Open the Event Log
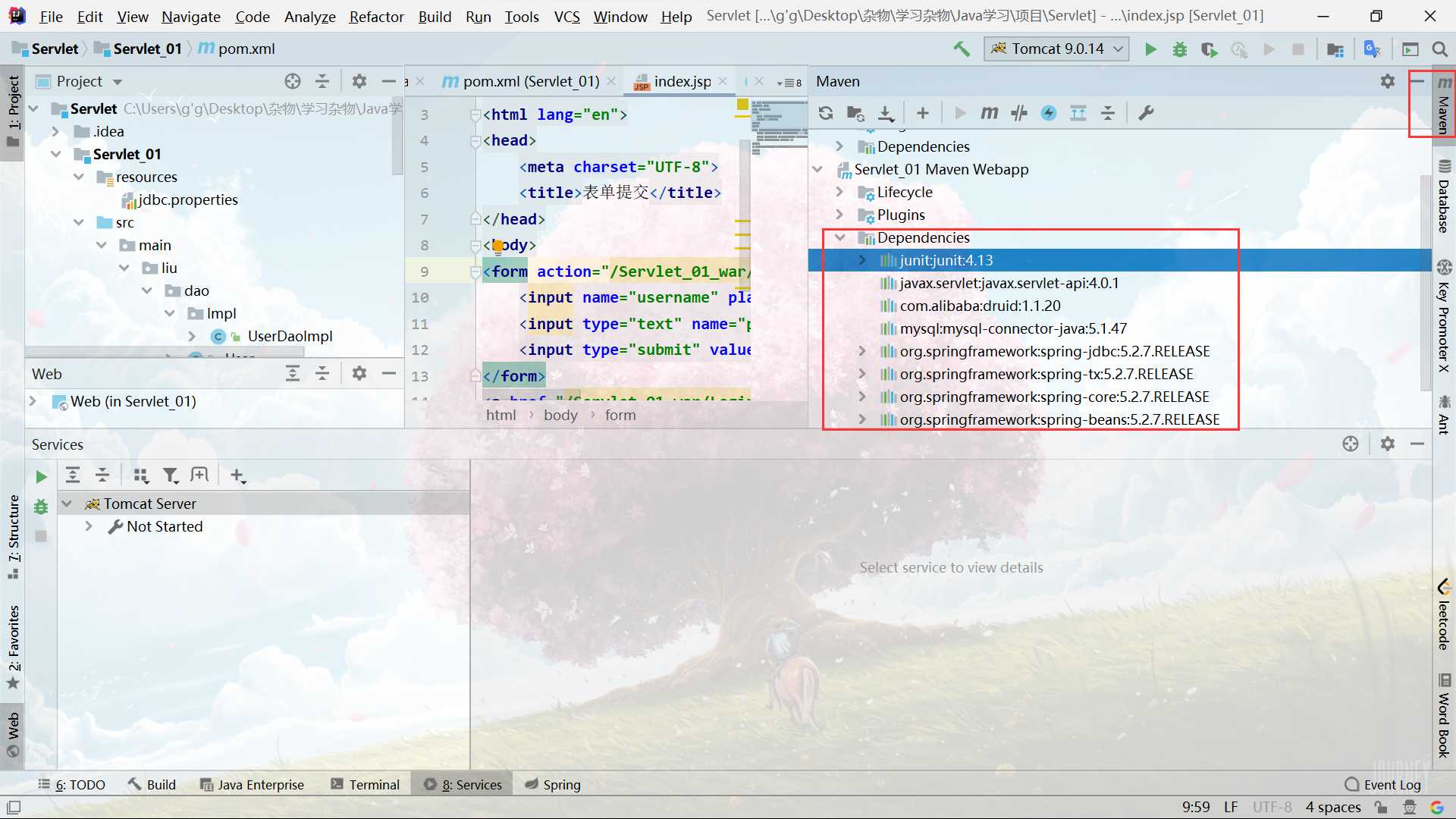The height and width of the screenshot is (819, 1456). coord(1383,785)
